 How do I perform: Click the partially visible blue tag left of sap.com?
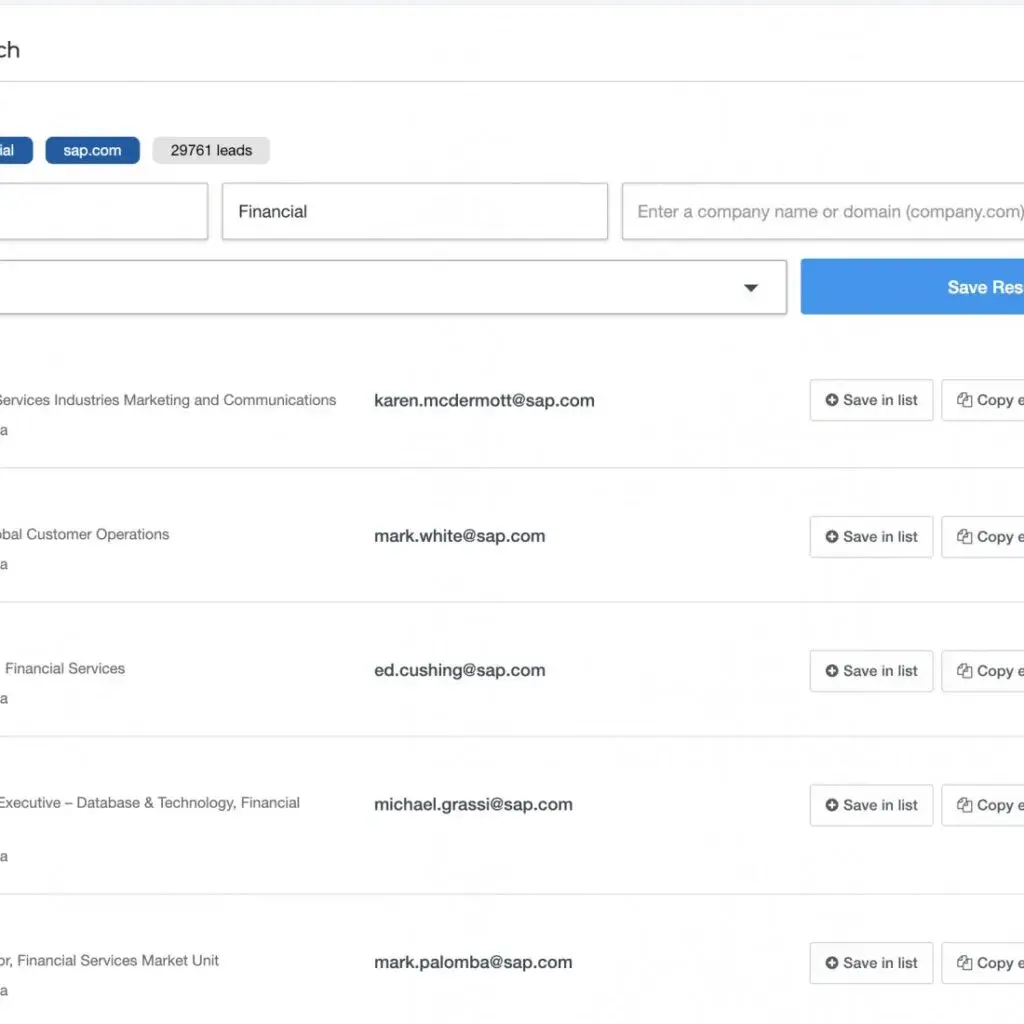point(16,150)
